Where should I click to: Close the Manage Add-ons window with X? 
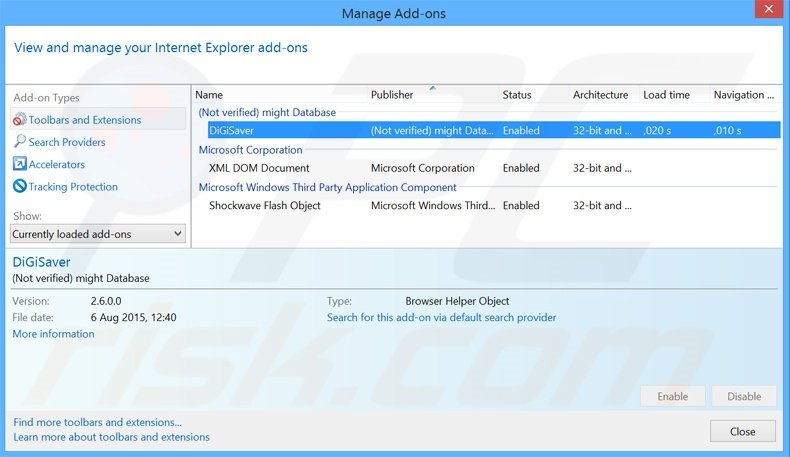[x=769, y=9]
